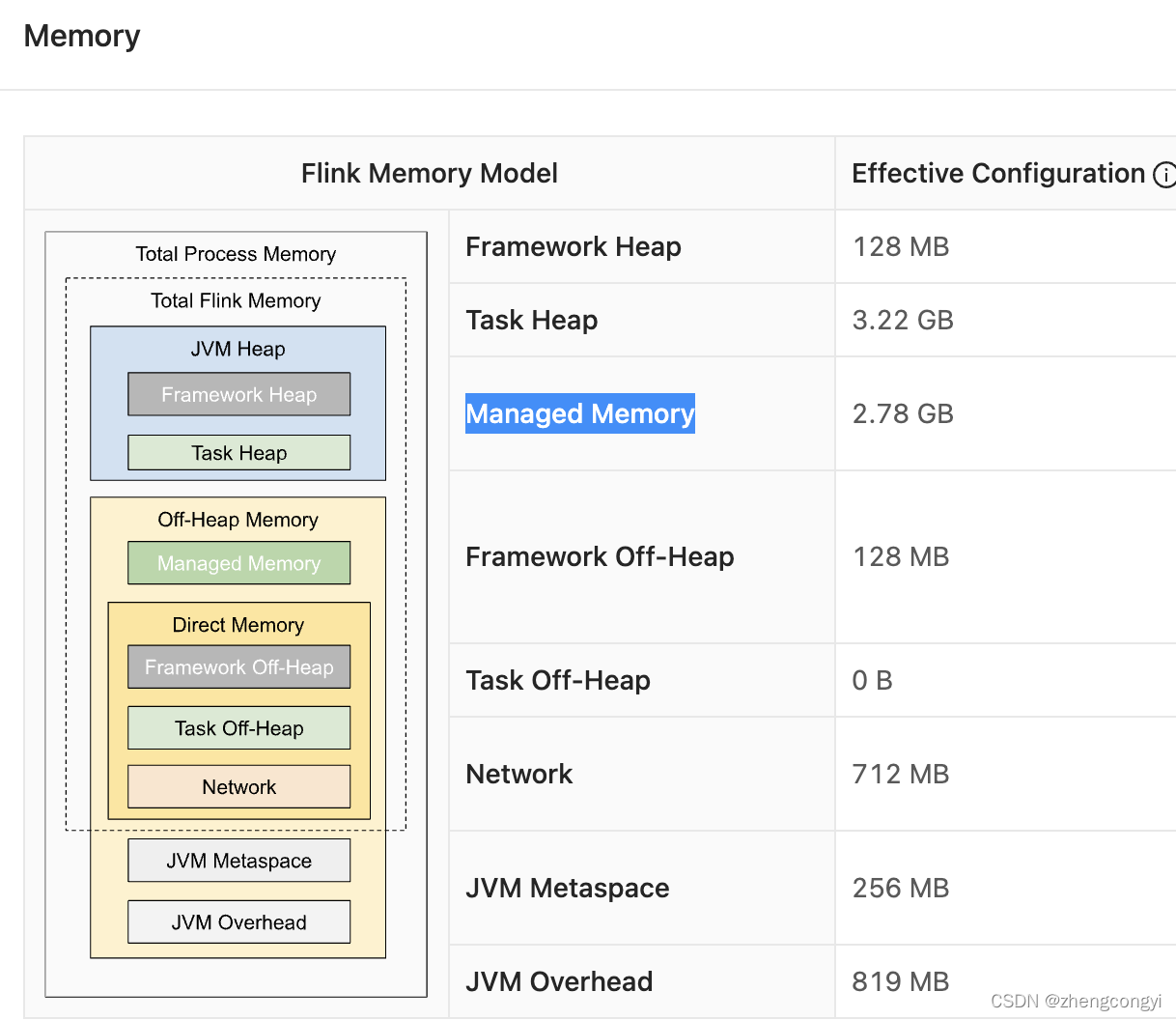1176x1020 pixels.
Task: Select the JVM Metaspace diagram box
Action: point(239,861)
